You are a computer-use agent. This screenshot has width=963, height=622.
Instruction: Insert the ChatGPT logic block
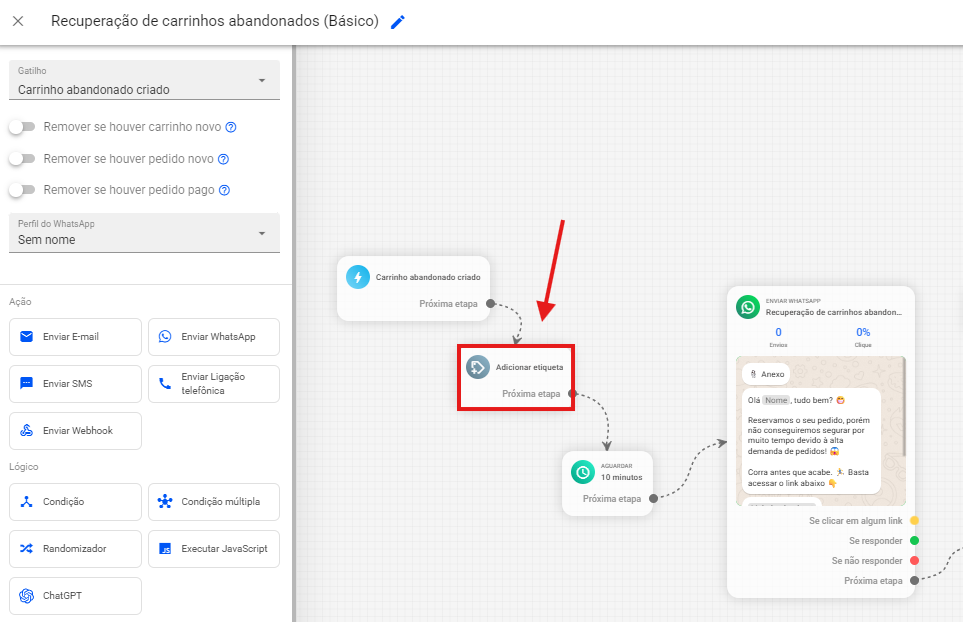pos(75,596)
